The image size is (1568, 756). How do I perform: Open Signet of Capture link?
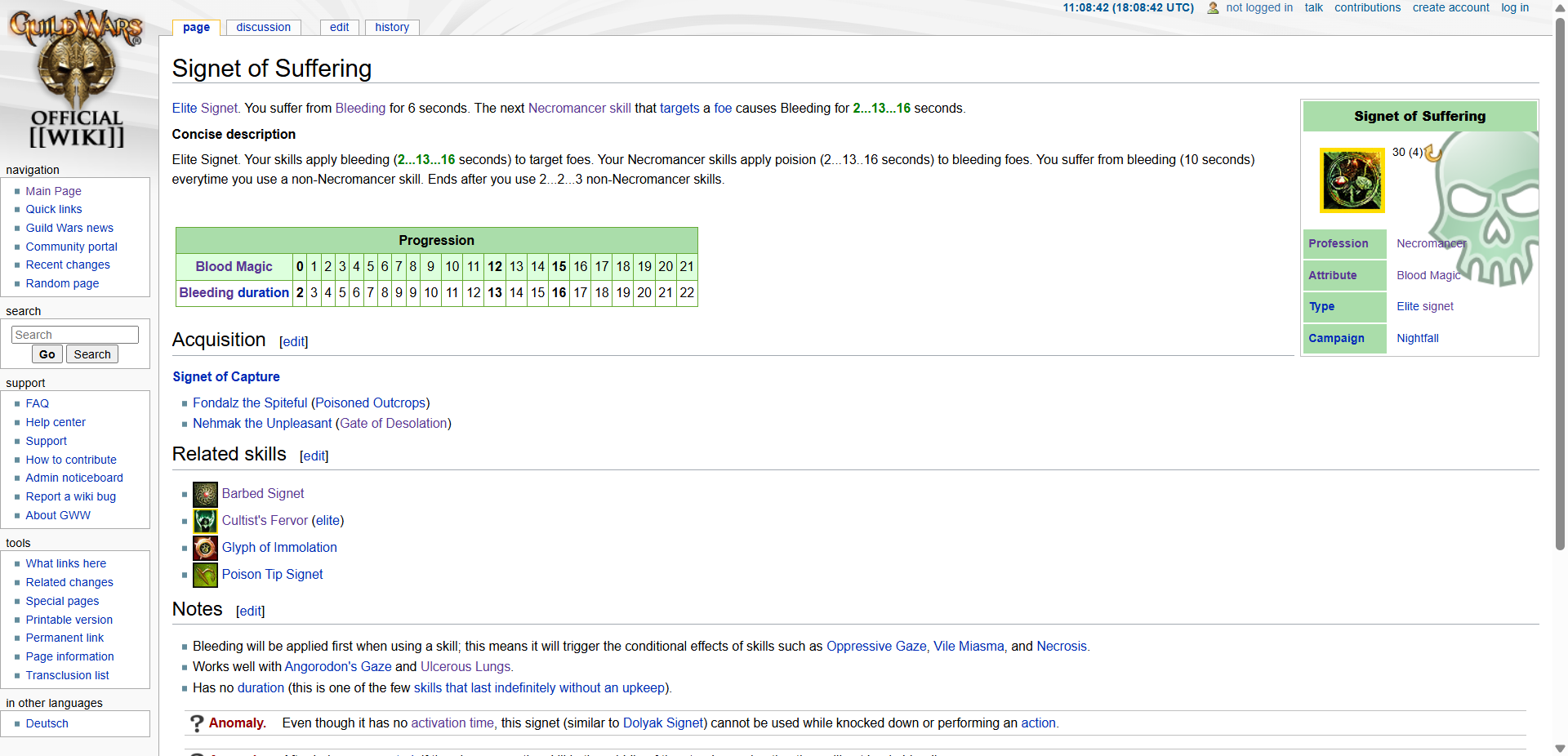[x=226, y=376]
